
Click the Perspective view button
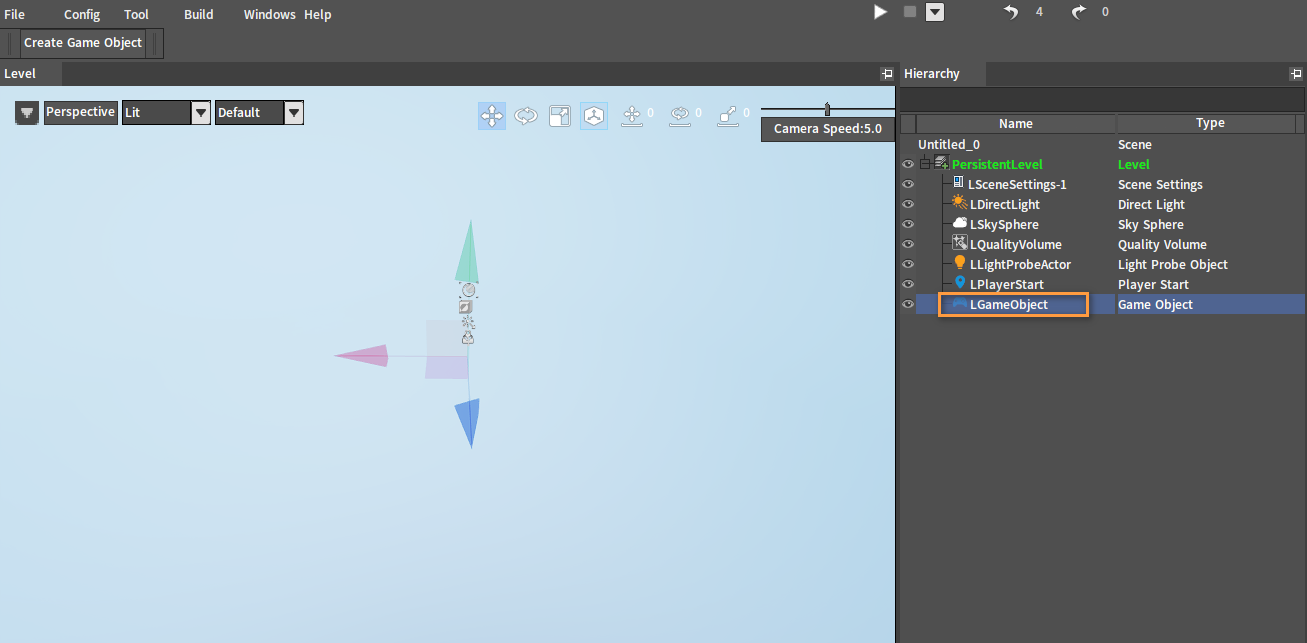80,112
